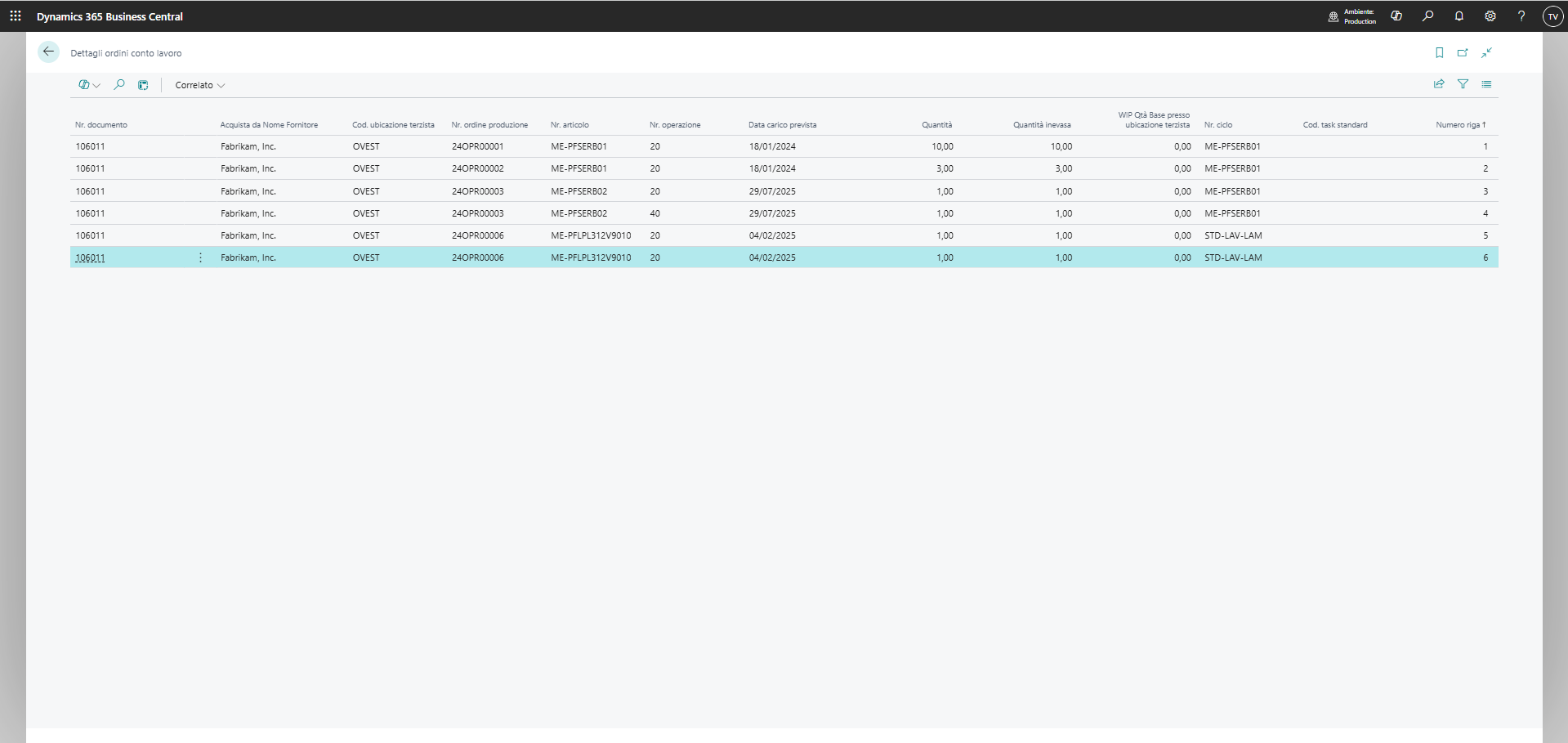Open the settings gear
The image size is (1568, 743).
click(x=1490, y=16)
